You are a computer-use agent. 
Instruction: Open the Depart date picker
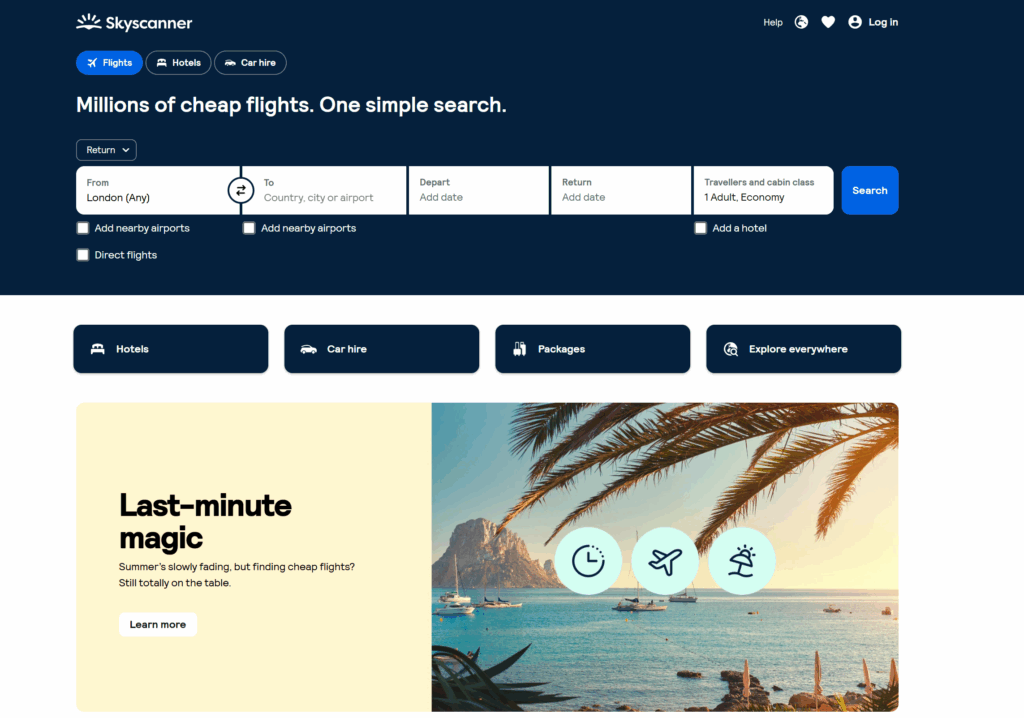478,190
